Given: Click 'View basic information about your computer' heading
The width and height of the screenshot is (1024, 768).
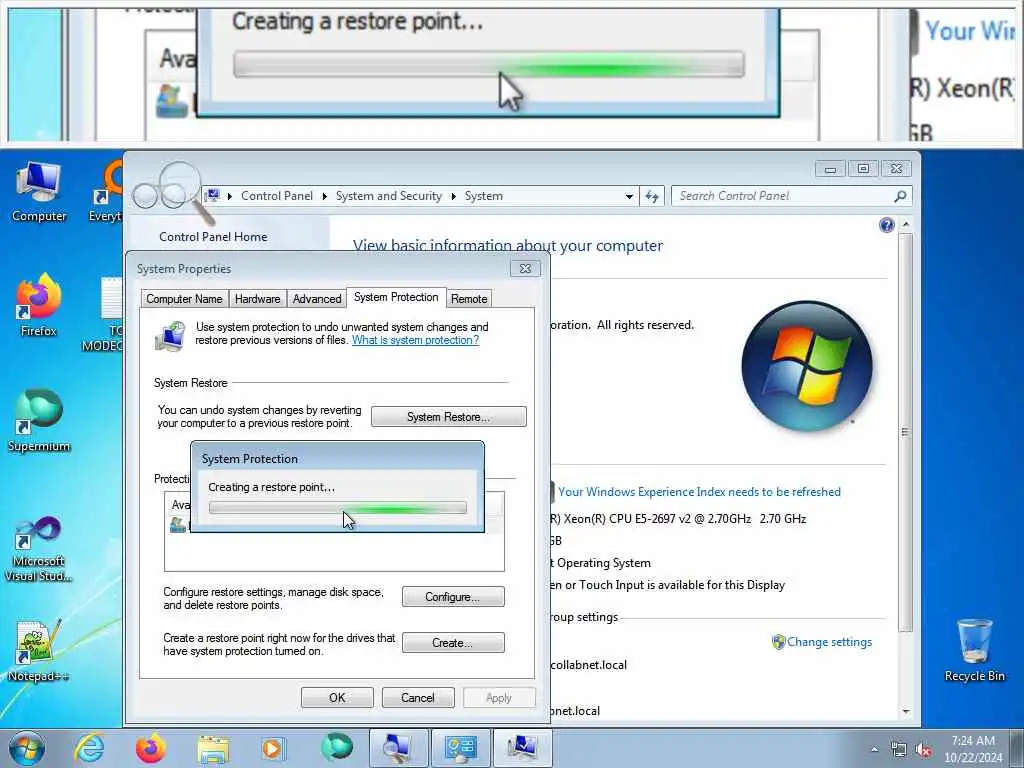Looking at the screenshot, I should pos(507,246).
